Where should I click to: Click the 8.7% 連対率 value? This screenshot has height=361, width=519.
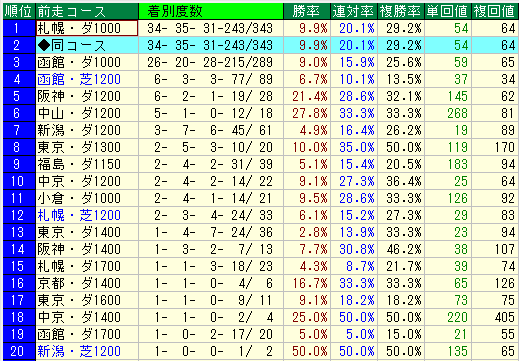361,266
